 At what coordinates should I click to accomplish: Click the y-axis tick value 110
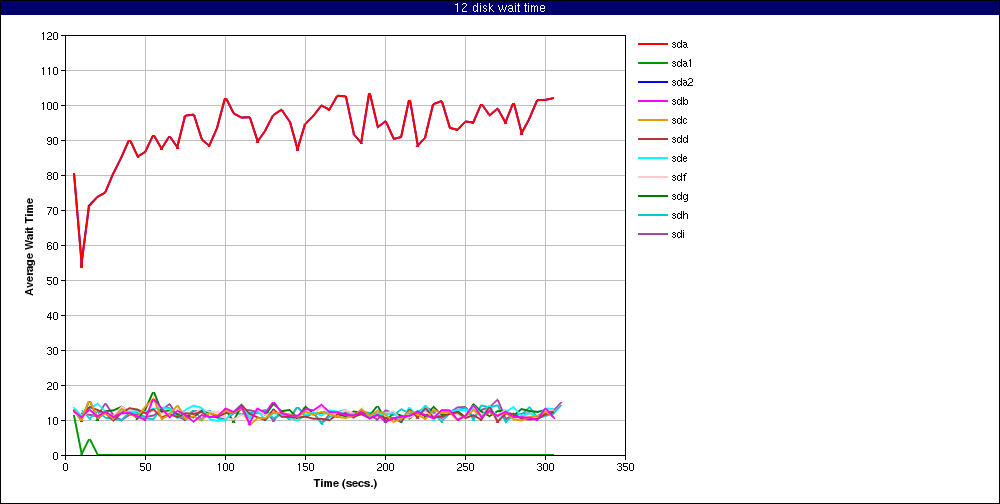coord(51,70)
